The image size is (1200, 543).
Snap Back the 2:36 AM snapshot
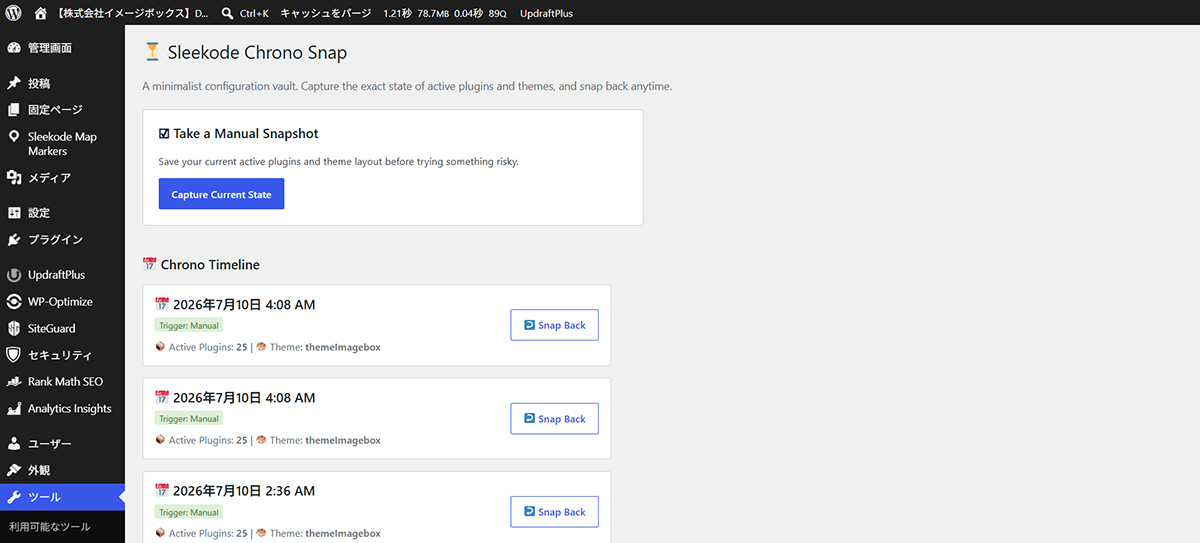tap(554, 512)
